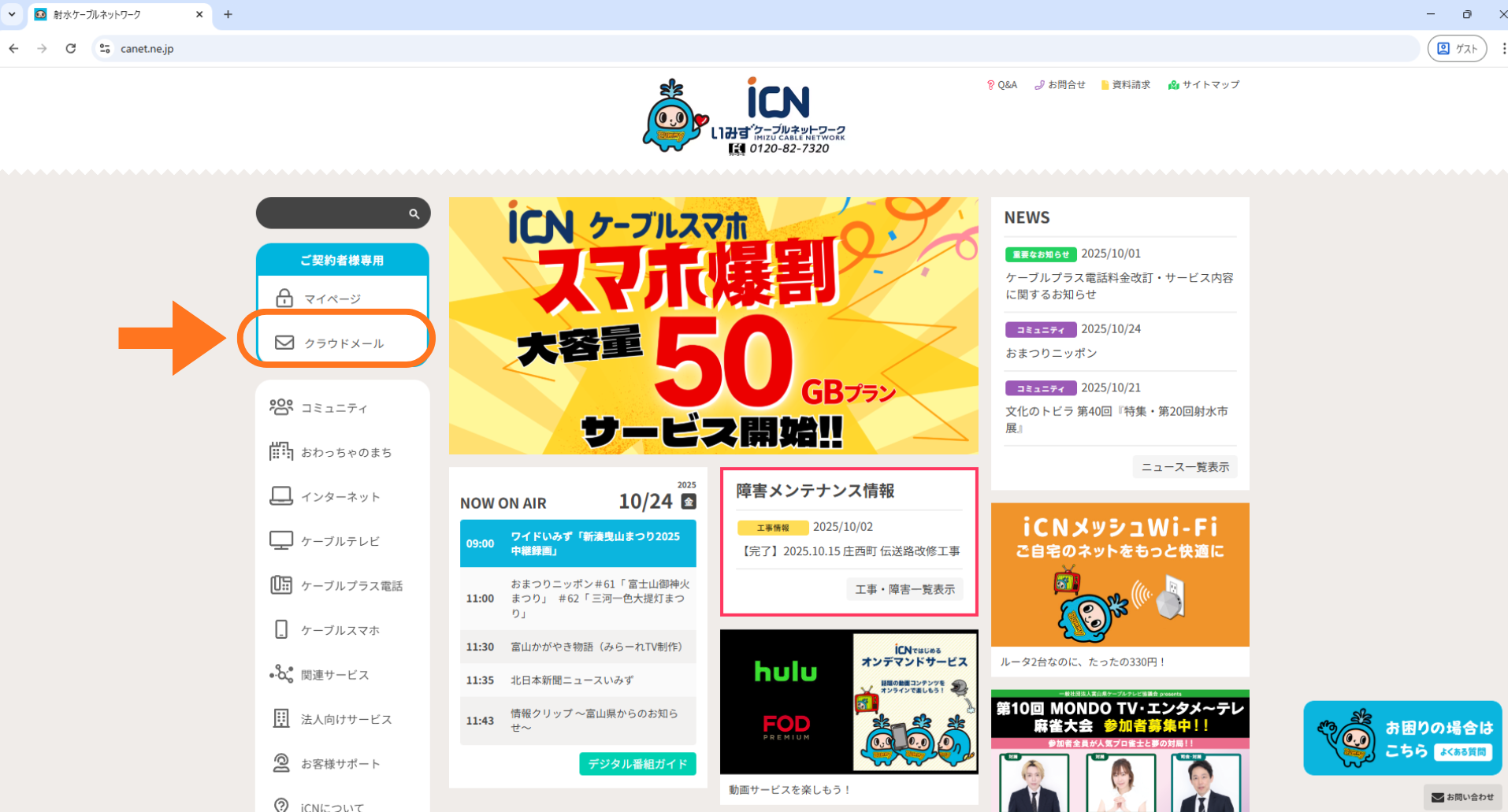Image resolution: width=1508 pixels, height=812 pixels.
Task: Open a new browser tab
Action: 228,14
